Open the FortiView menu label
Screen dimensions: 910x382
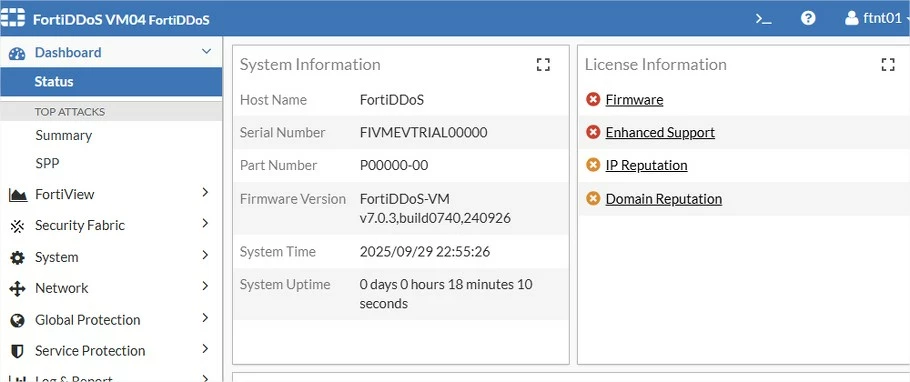(64, 194)
